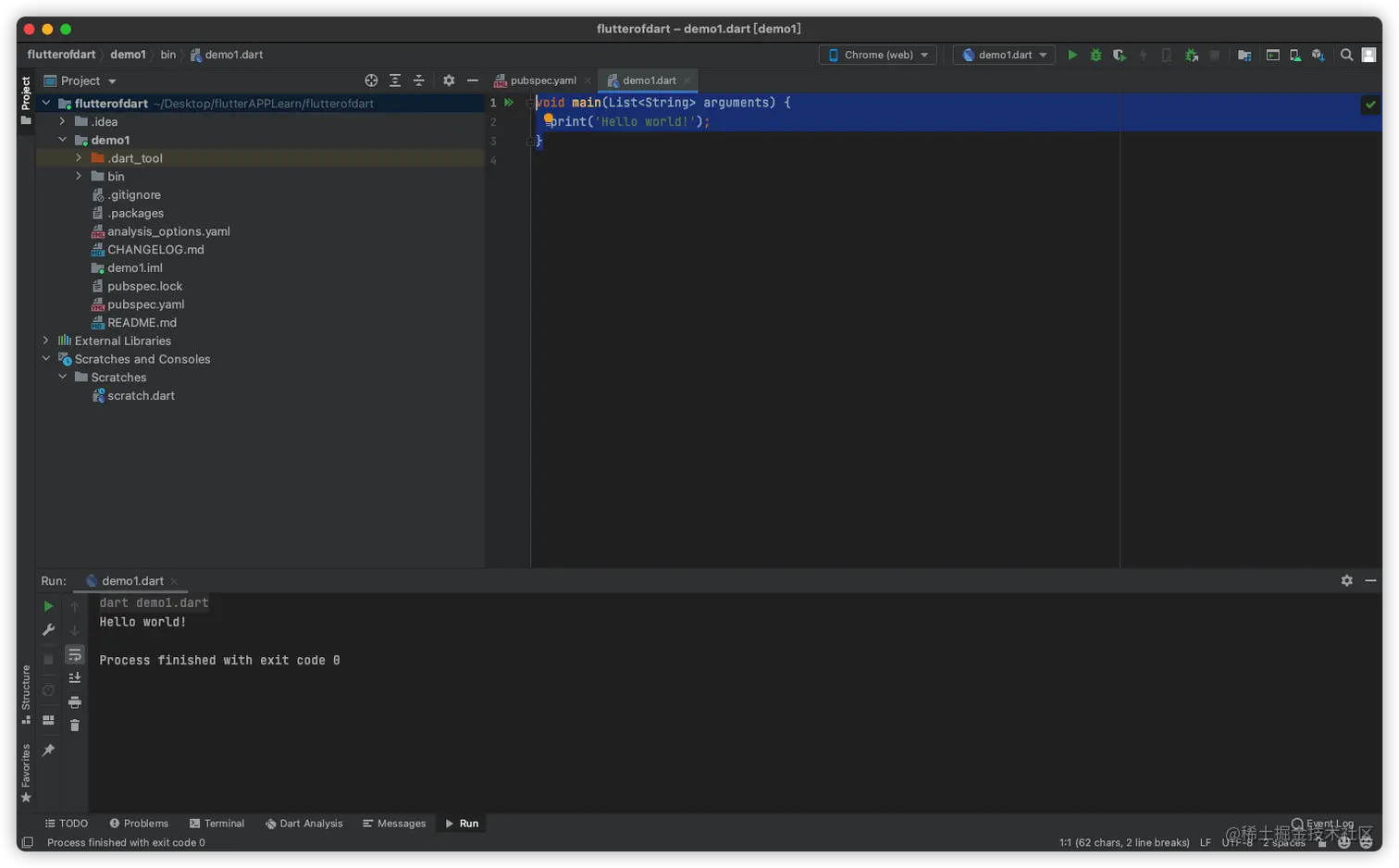The height and width of the screenshot is (868, 1399).
Task: Click cursor position 1:1 in status bar
Action: [x=1124, y=843]
